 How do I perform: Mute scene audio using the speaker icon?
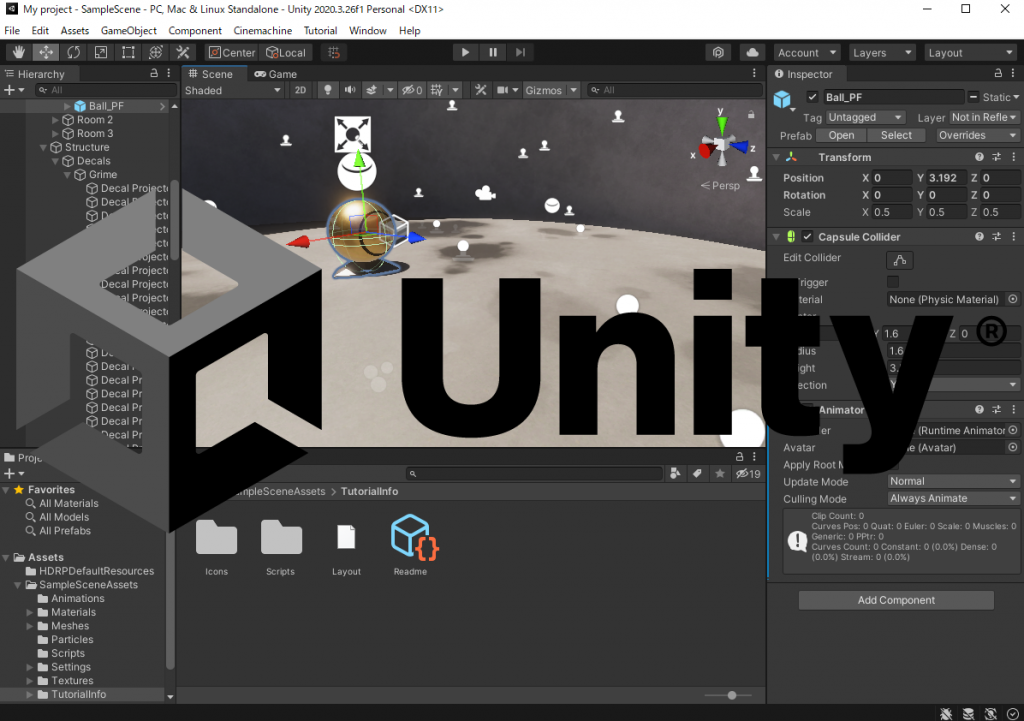tap(350, 90)
